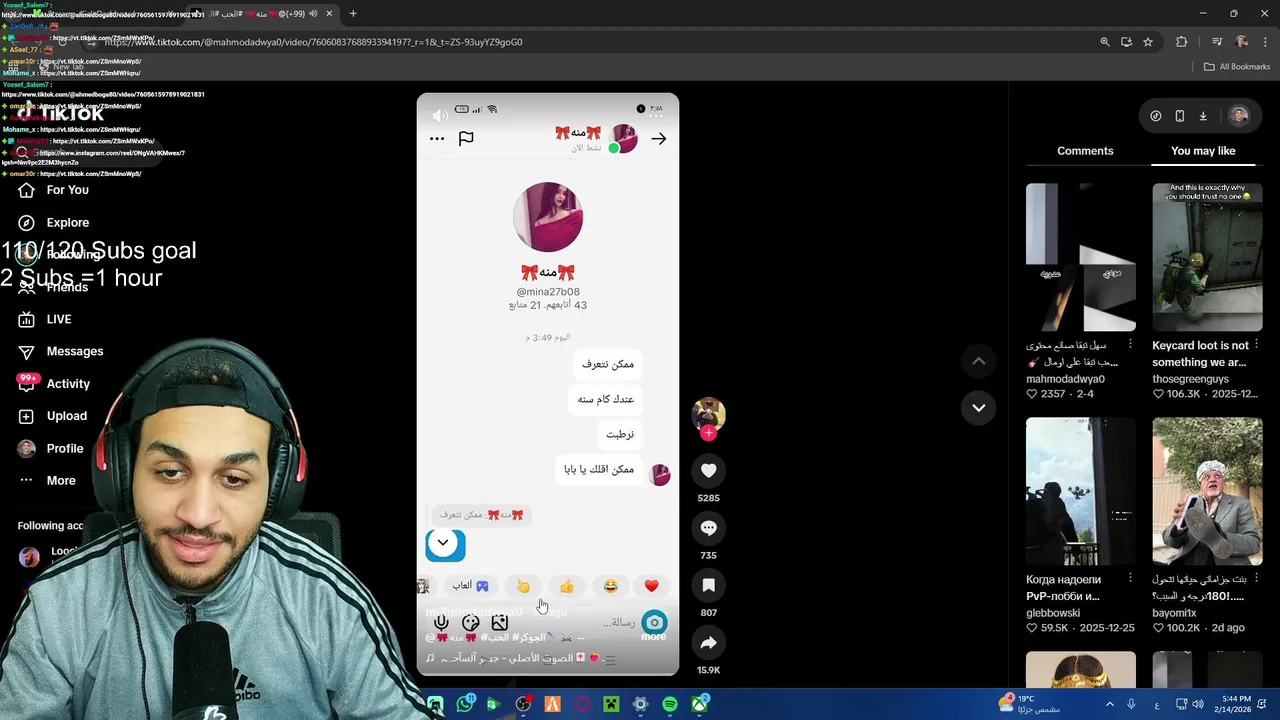Open Spotify from the taskbar

pyautogui.click(x=670, y=704)
